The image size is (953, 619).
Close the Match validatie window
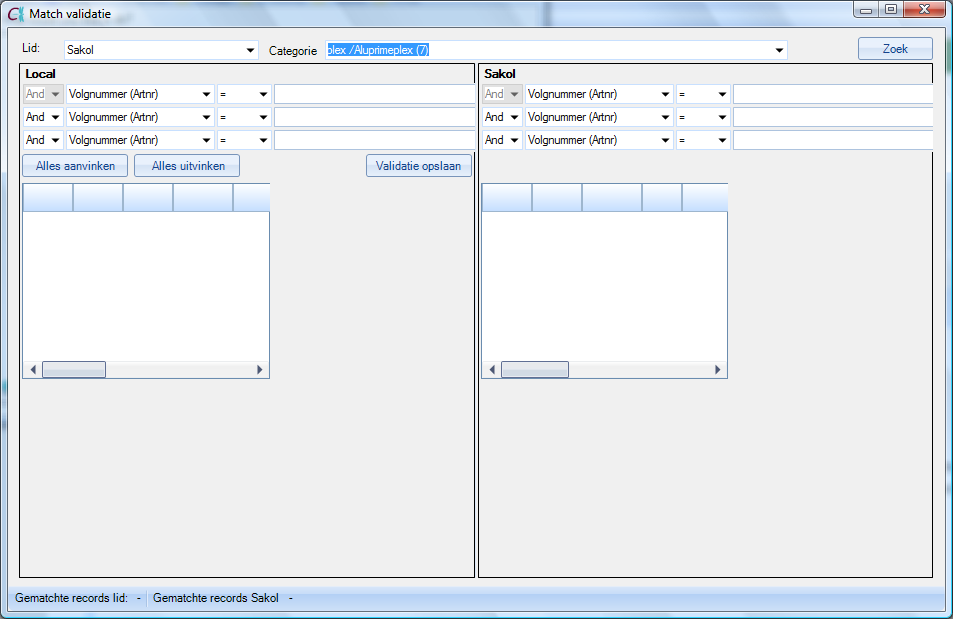click(924, 9)
